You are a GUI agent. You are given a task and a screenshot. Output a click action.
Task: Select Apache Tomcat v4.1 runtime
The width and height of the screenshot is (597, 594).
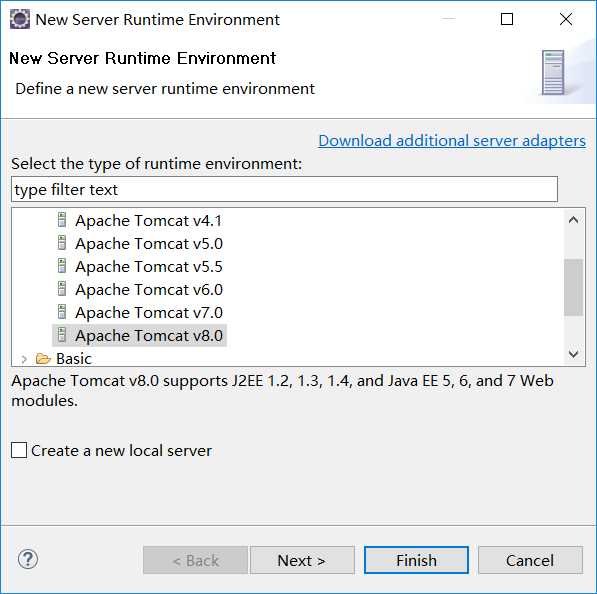pyautogui.click(x=148, y=220)
